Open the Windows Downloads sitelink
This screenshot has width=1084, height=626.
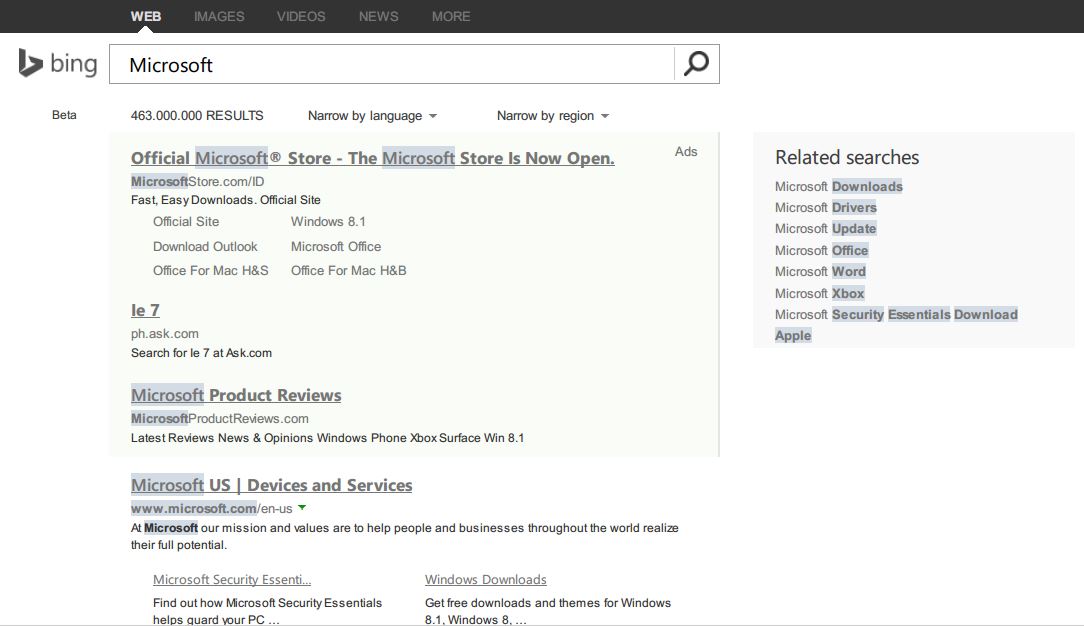pyautogui.click(x=485, y=579)
